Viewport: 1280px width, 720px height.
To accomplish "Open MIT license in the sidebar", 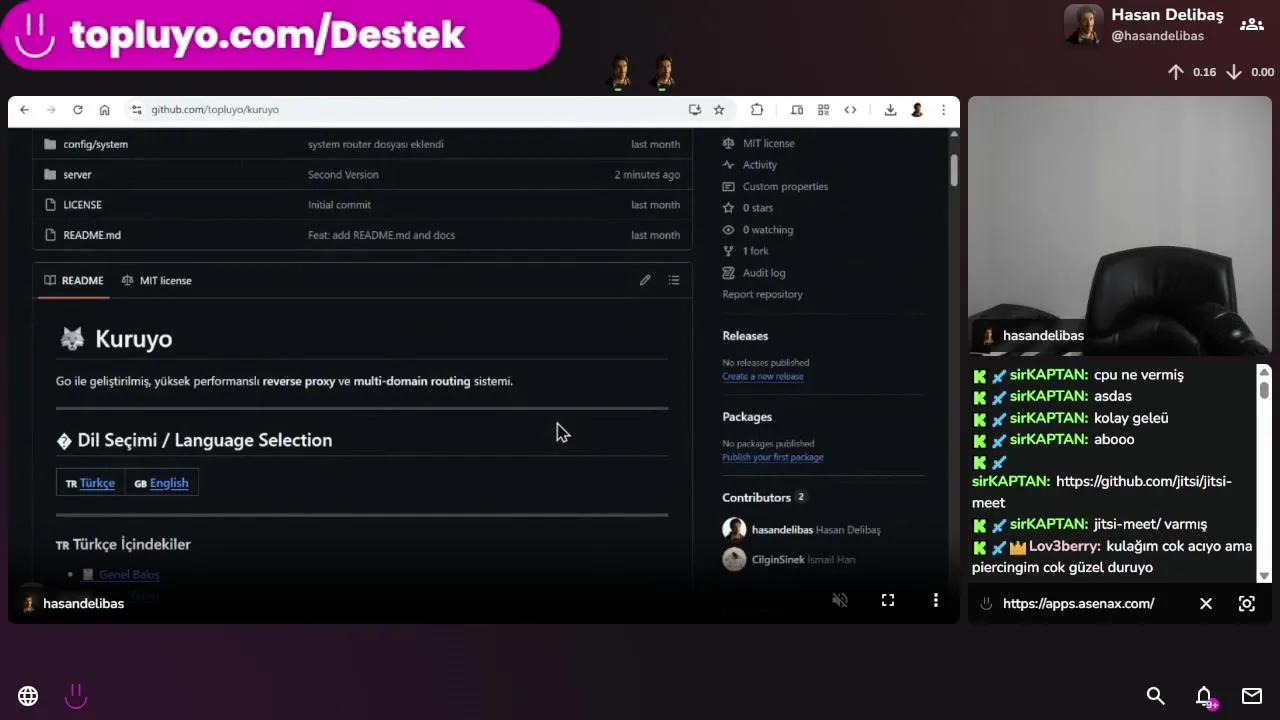I will tap(768, 143).
